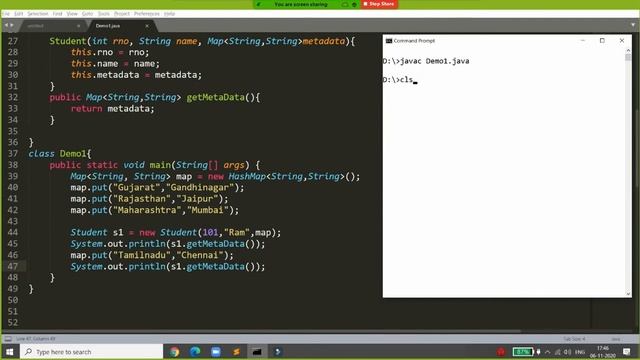The height and width of the screenshot is (360, 640).
Task: Click 'Demo1' class name on line 37
Action: tap(73, 154)
